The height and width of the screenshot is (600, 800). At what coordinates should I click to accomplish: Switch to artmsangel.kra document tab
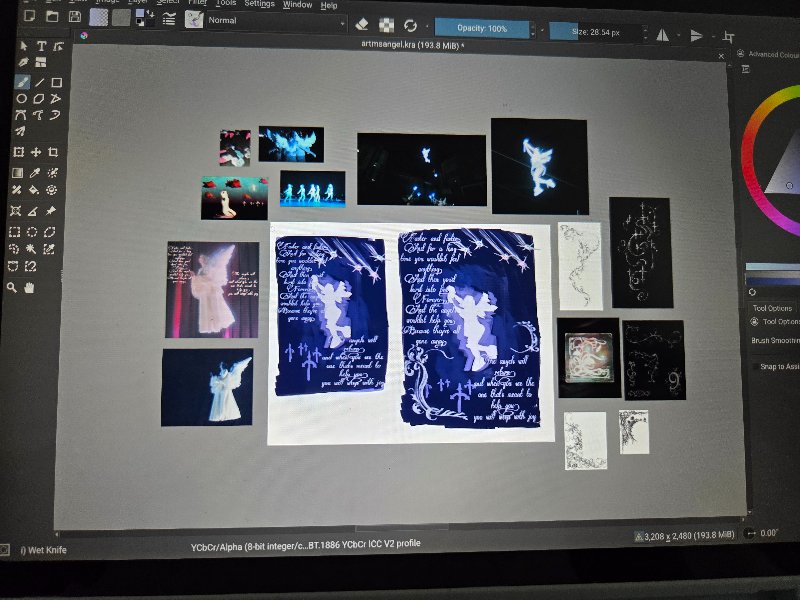click(x=412, y=45)
